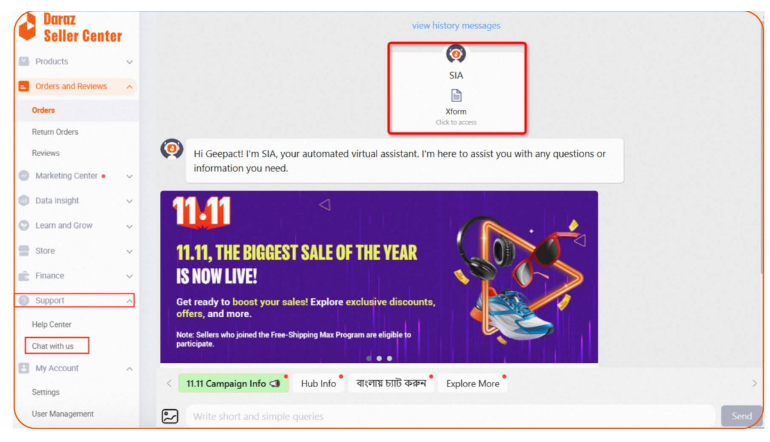Click the query message input field
This screenshot has width=770, height=442.
pyautogui.click(x=450, y=416)
